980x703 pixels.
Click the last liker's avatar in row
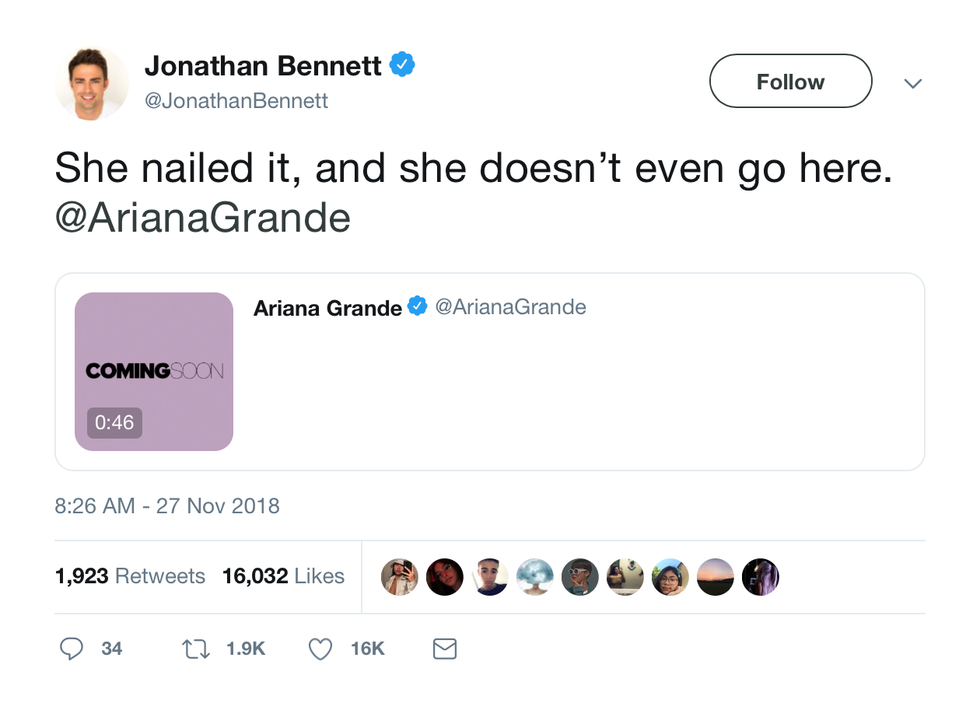(x=760, y=577)
